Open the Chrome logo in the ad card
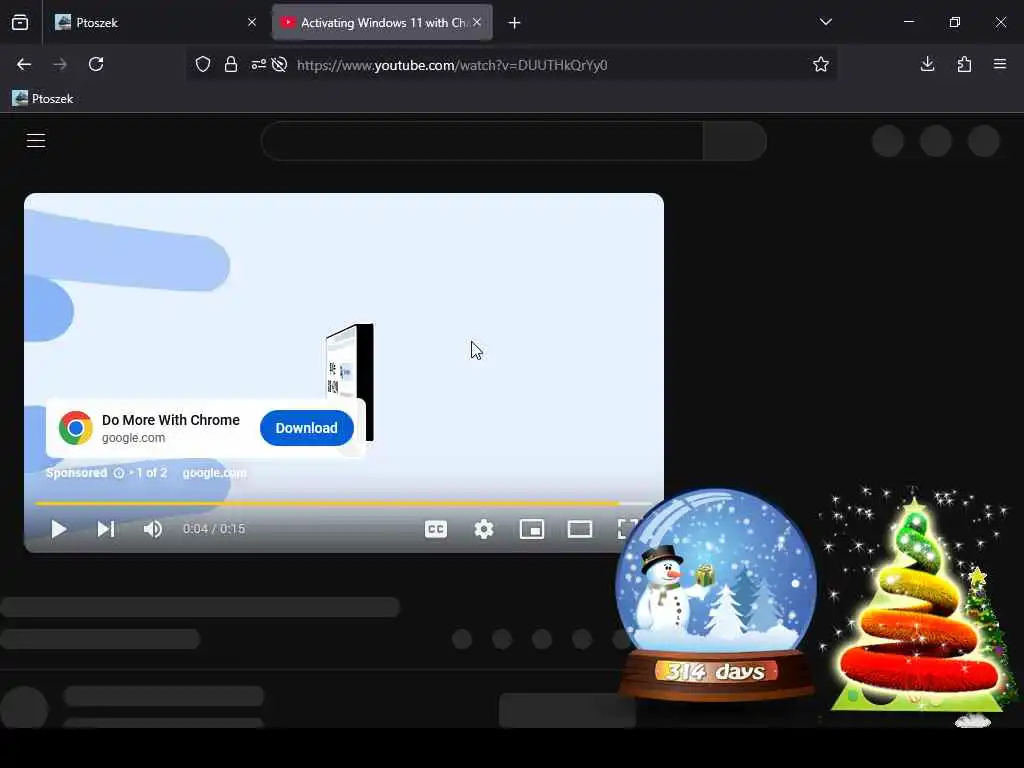 coord(76,428)
